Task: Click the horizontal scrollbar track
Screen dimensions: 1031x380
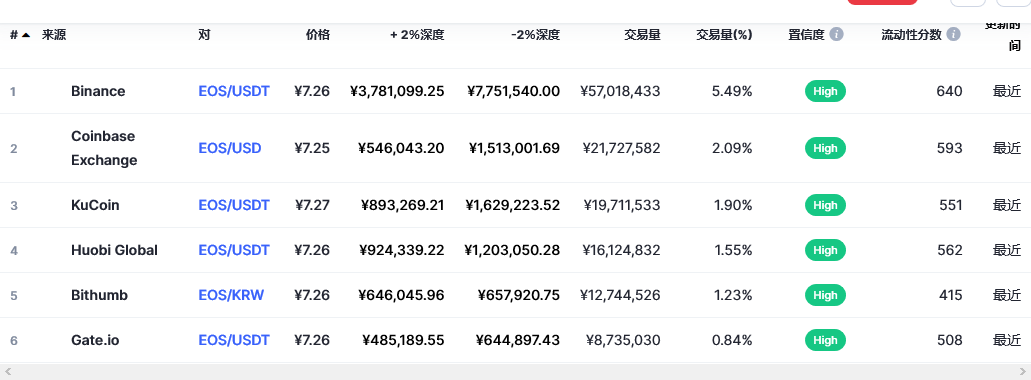Action: click(x=515, y=371)
